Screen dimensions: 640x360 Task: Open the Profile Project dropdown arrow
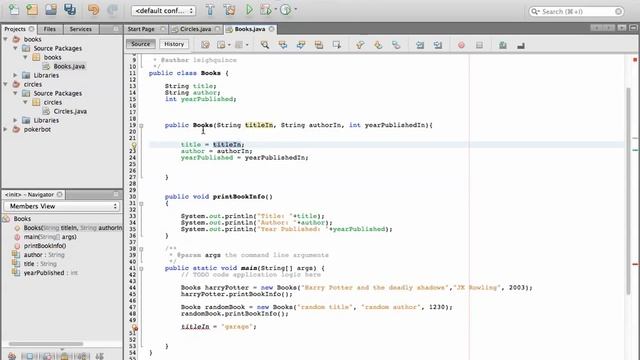296,10
